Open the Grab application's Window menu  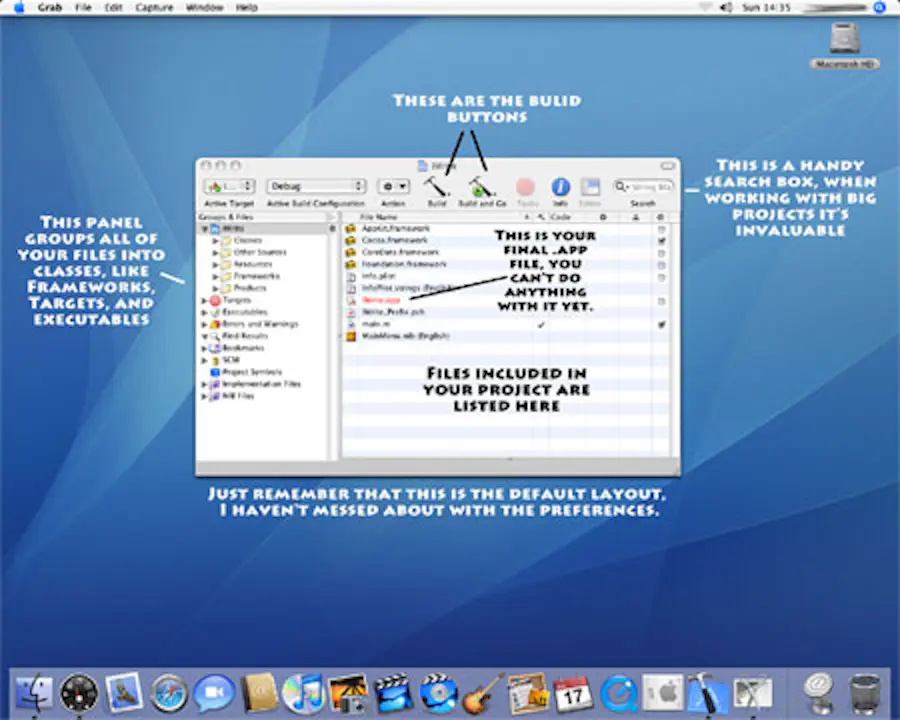coord(204,7)
